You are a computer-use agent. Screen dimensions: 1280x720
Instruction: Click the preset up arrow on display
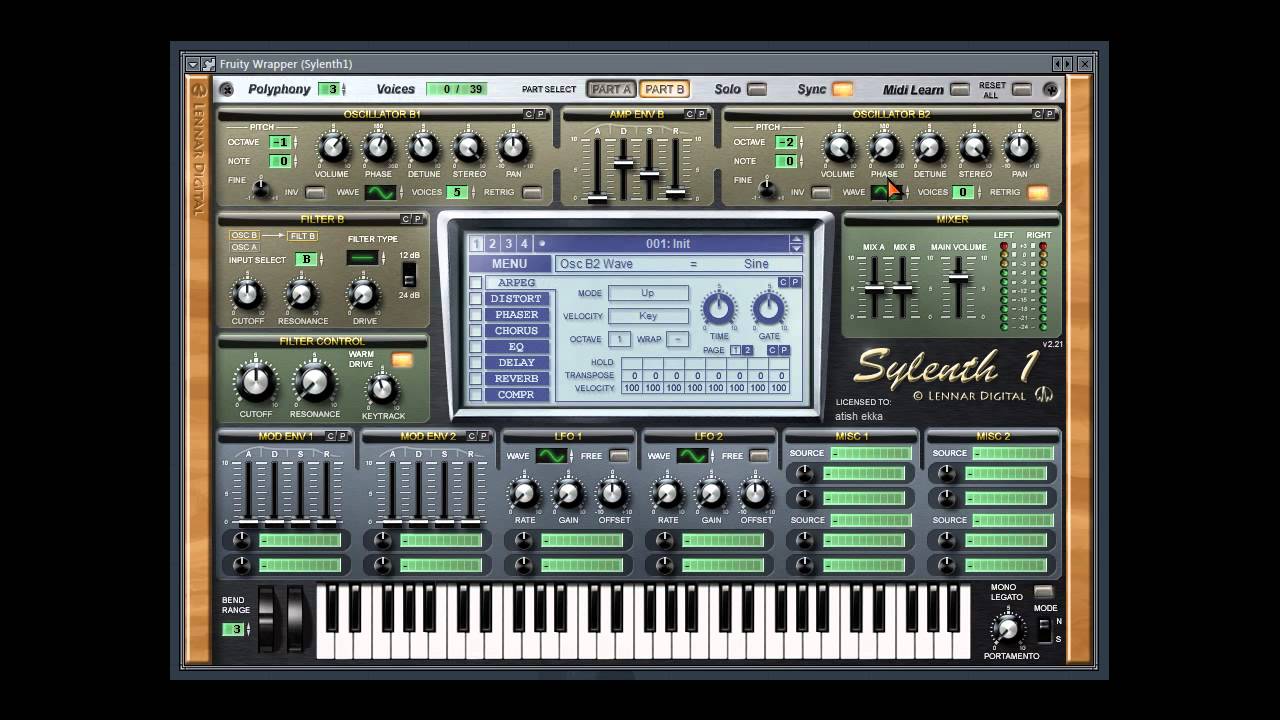(796, 239)
